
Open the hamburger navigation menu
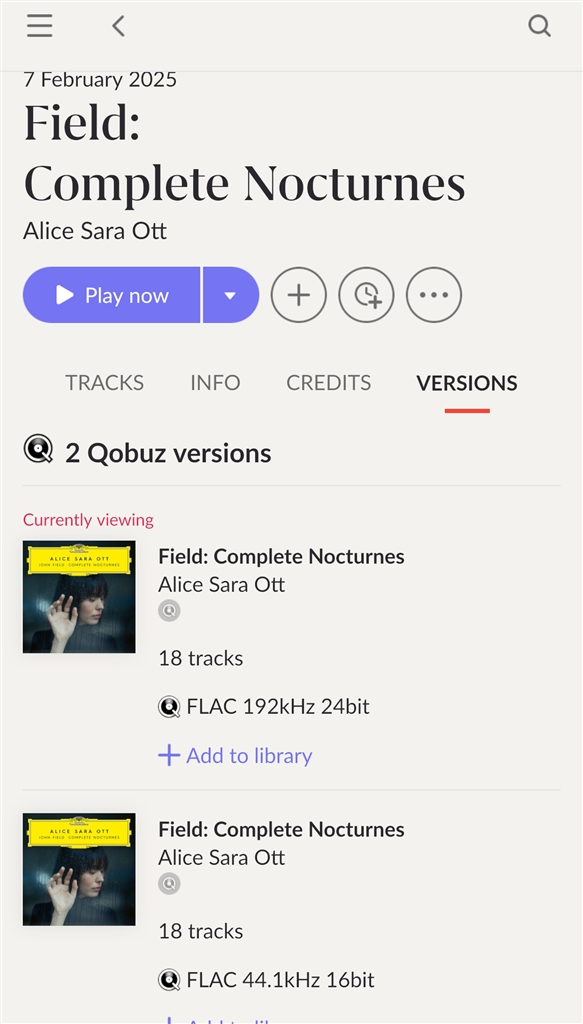[40, 26]
